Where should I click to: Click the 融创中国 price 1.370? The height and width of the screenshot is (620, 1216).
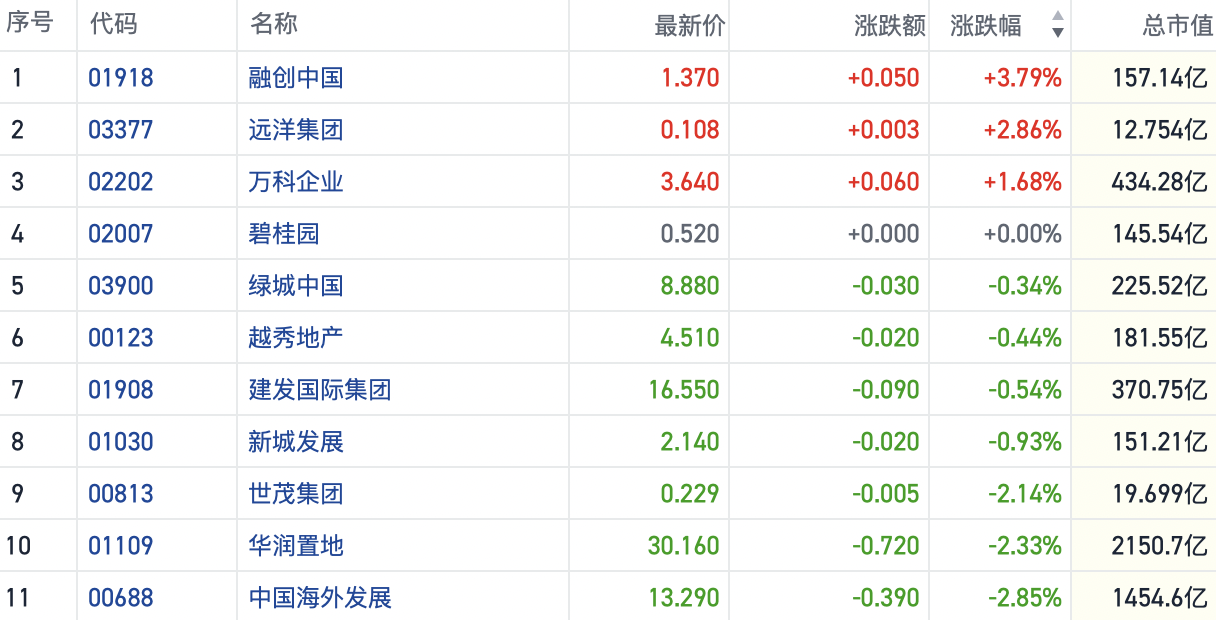point(690,78)
